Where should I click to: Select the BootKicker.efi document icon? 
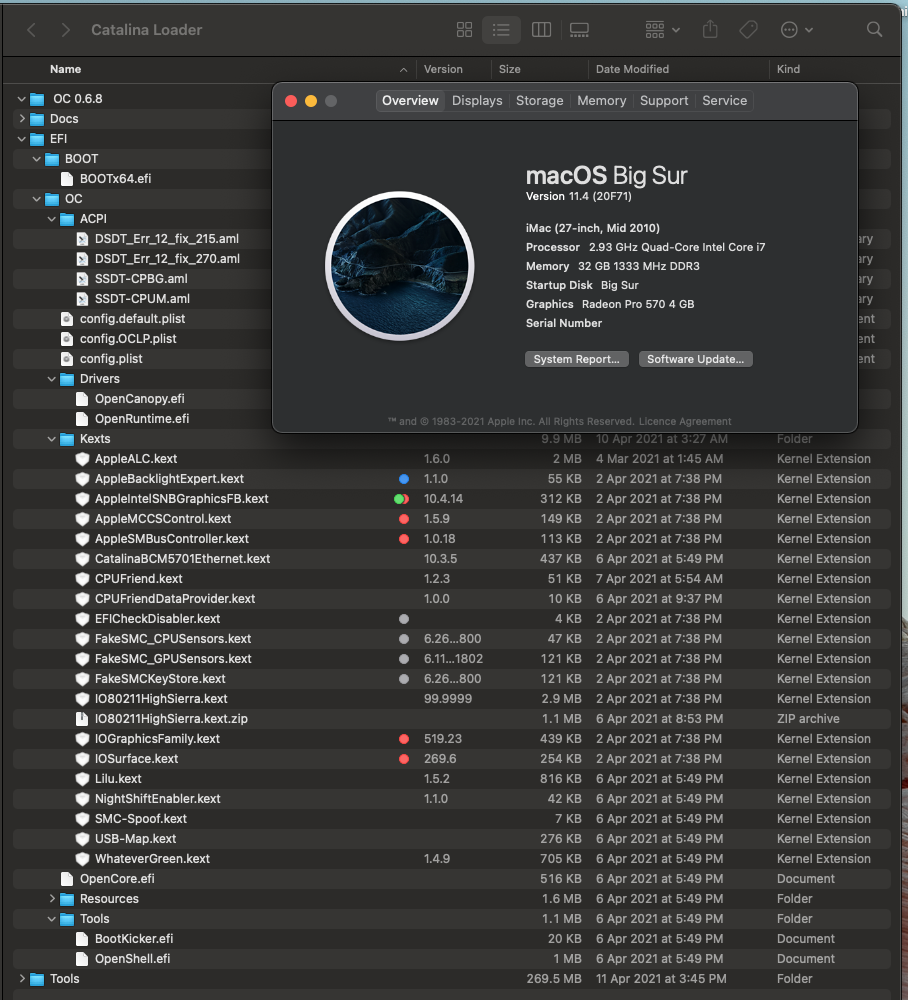point(82,939)
